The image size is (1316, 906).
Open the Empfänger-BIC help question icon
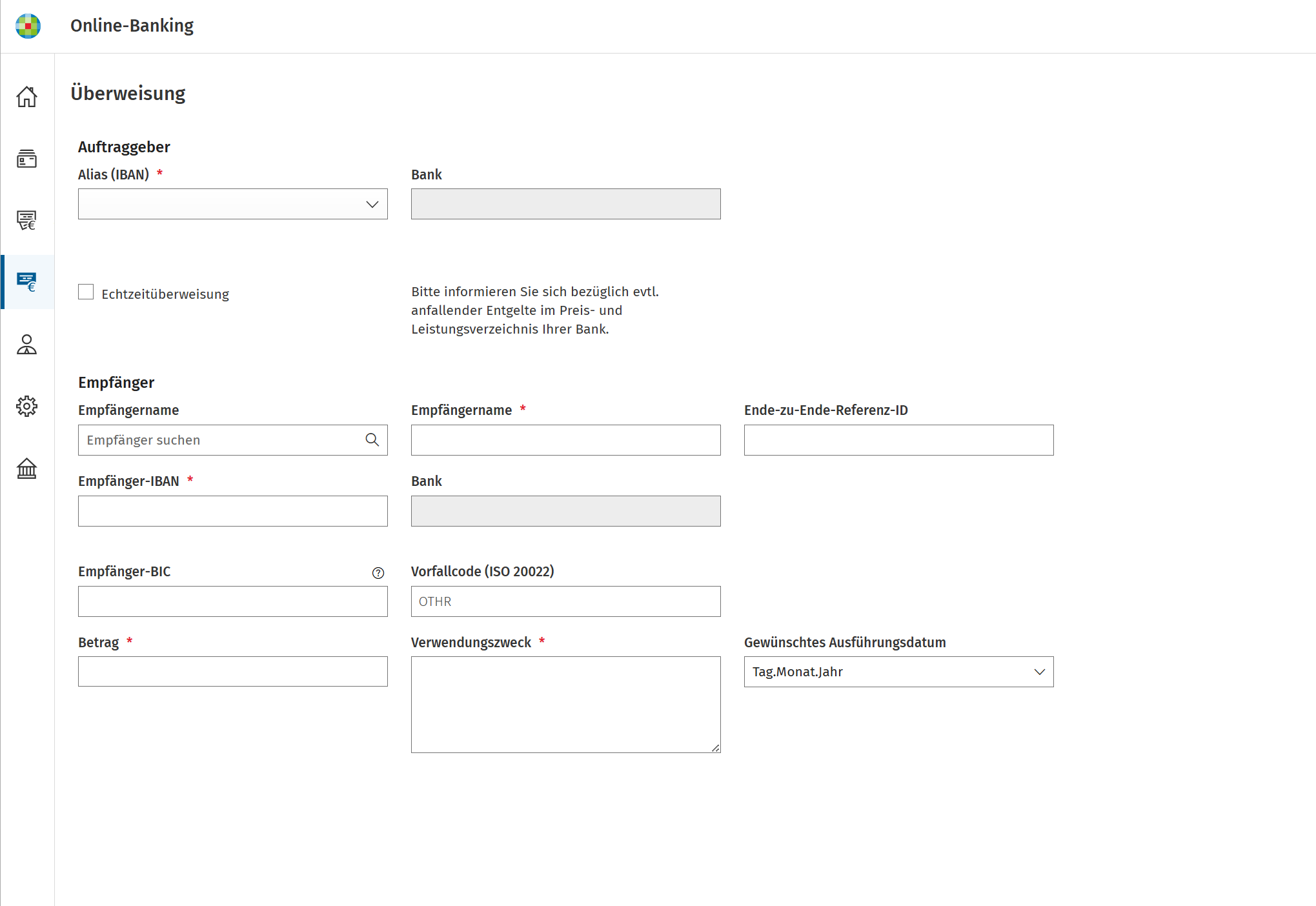(x=378, y=573)
